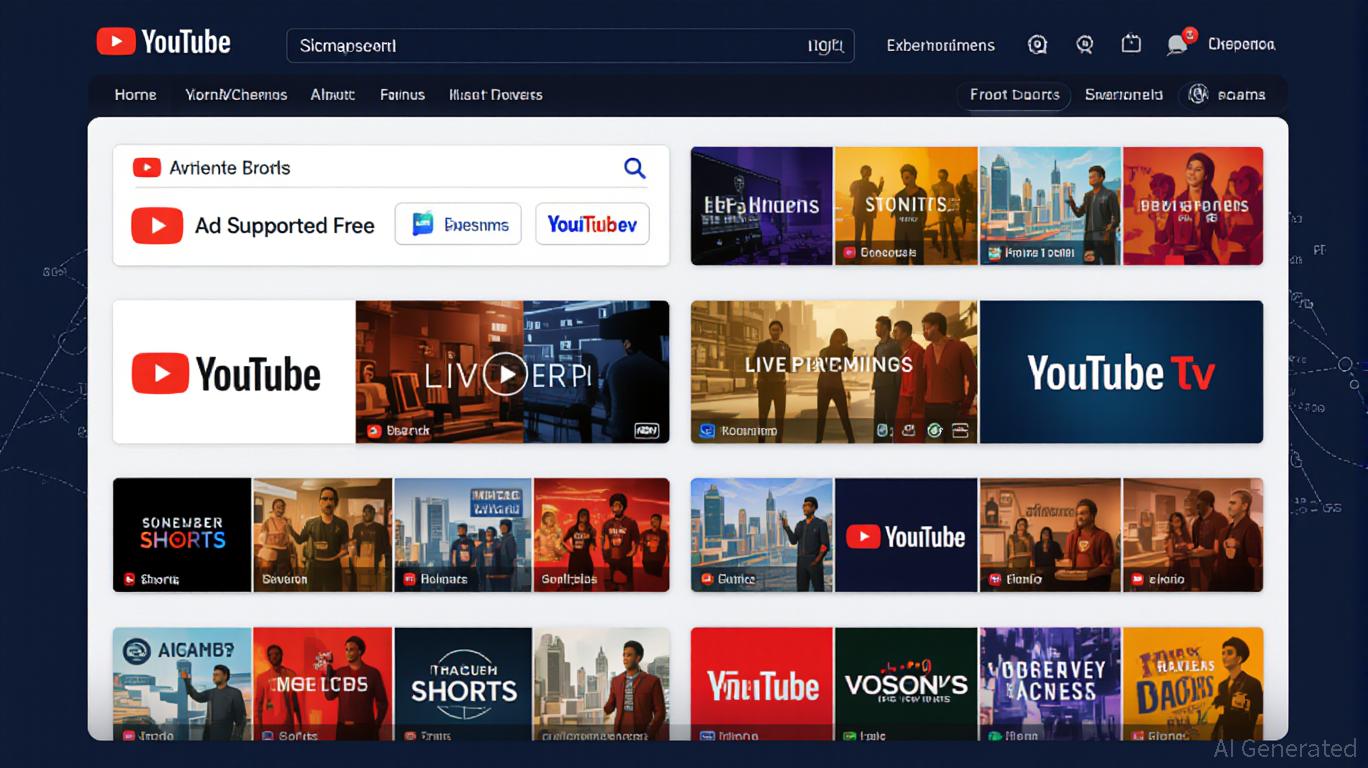Click the Chepenoa account label
The image size is (1368, 768).
tap(1241, 44)
